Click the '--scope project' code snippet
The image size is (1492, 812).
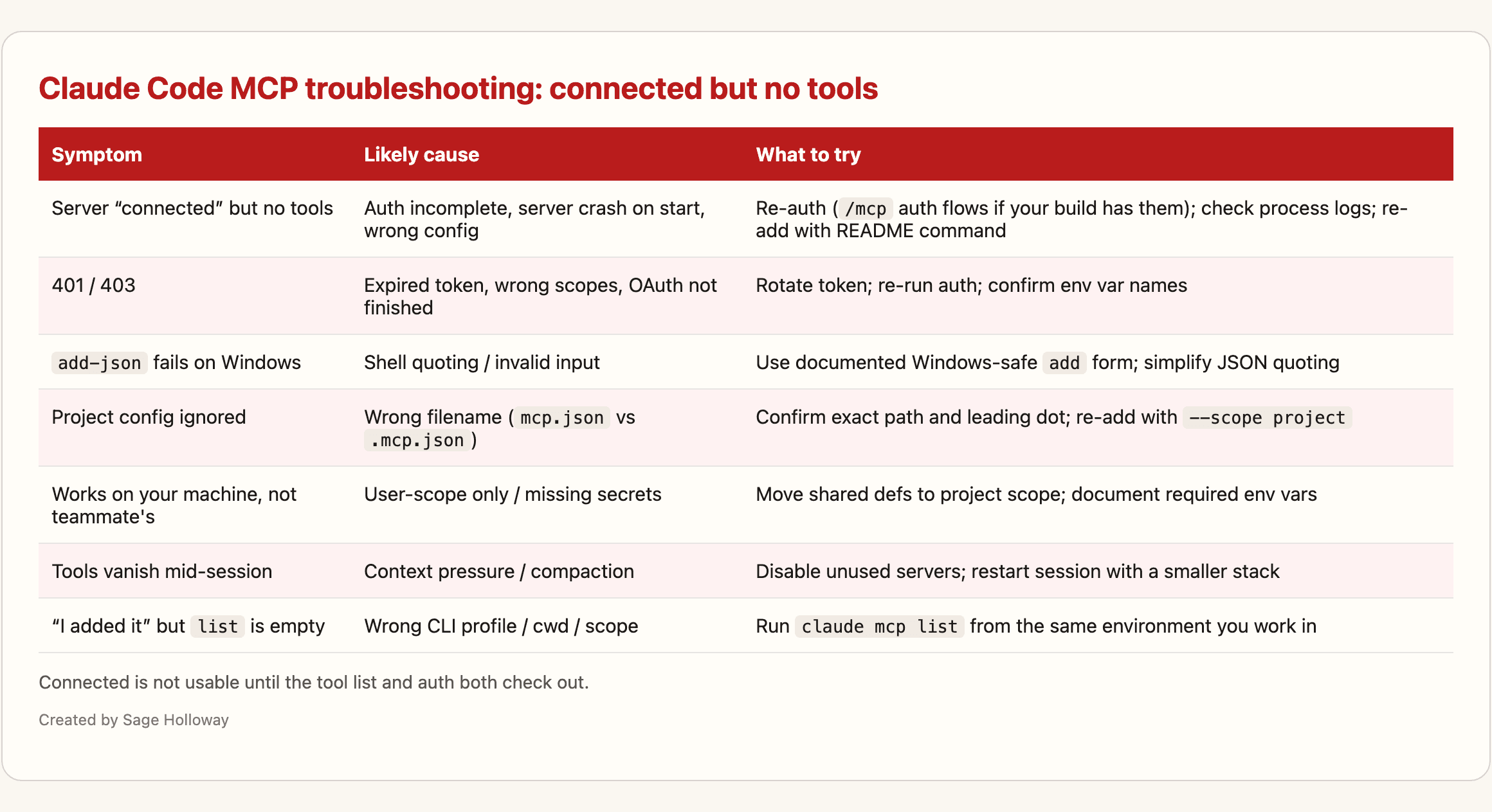[1267, 418]
